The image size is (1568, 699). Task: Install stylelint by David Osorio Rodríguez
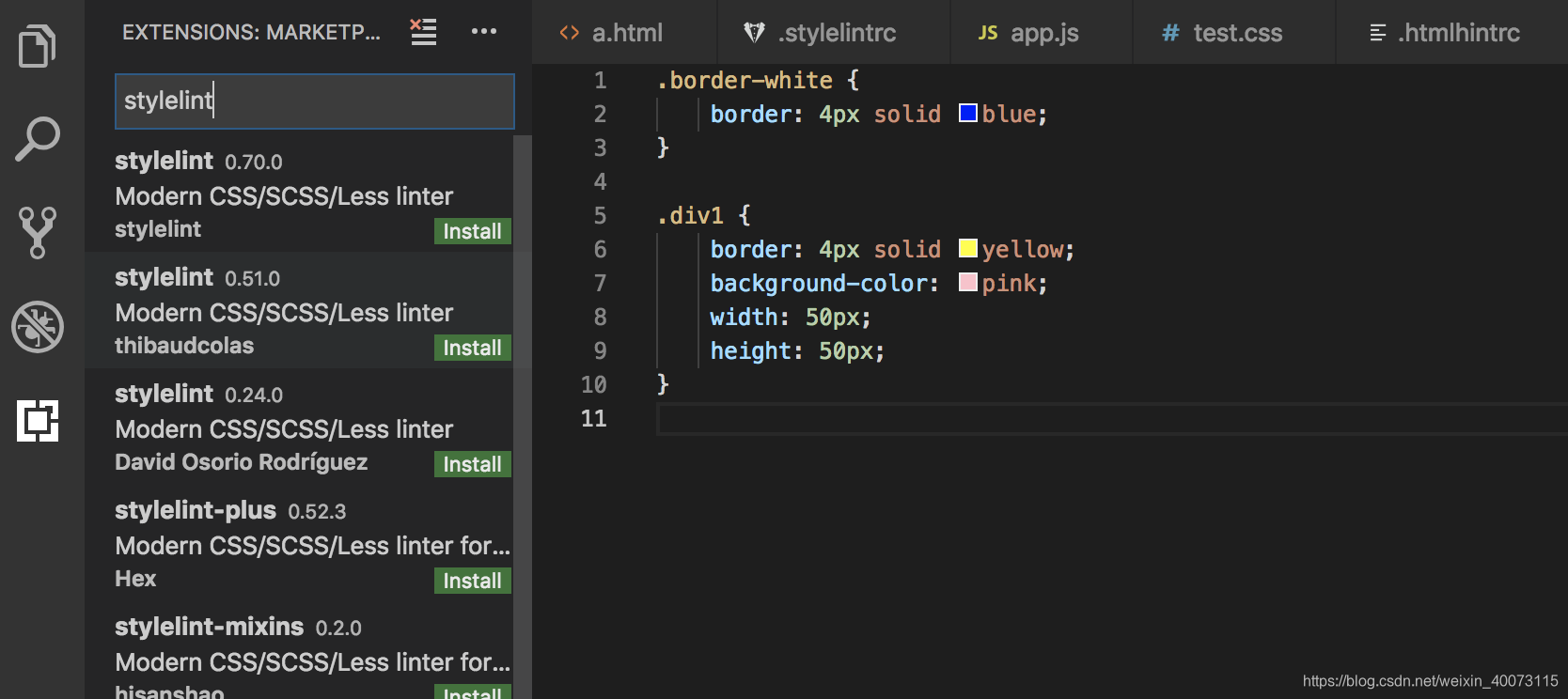click(x=472, y=464)
